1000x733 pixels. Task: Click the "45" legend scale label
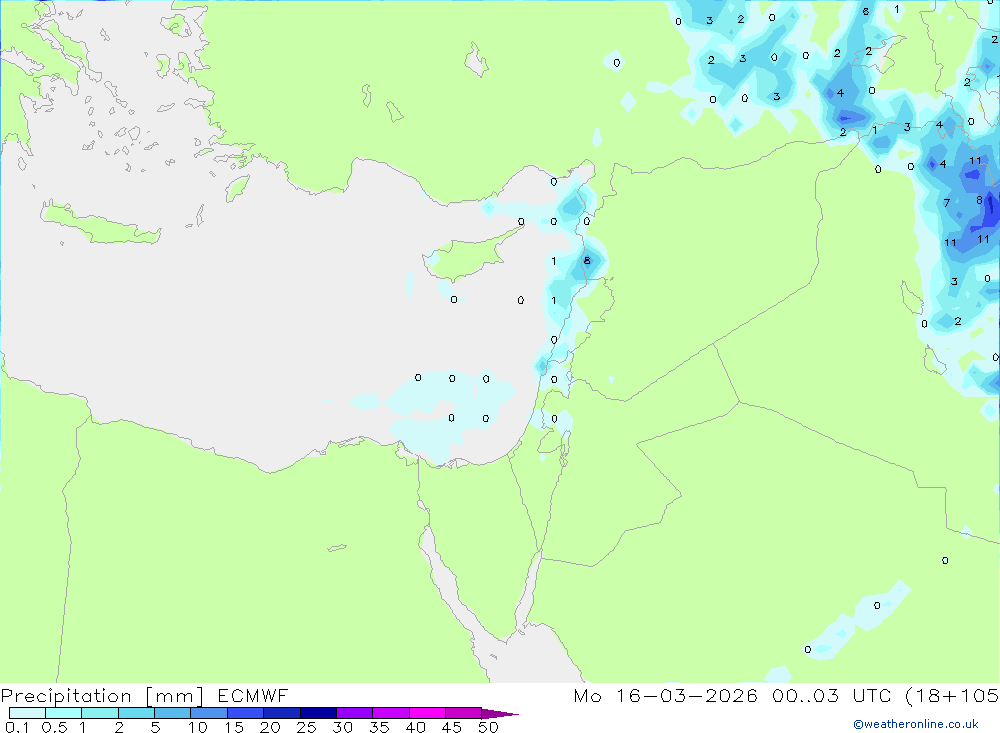452,727
